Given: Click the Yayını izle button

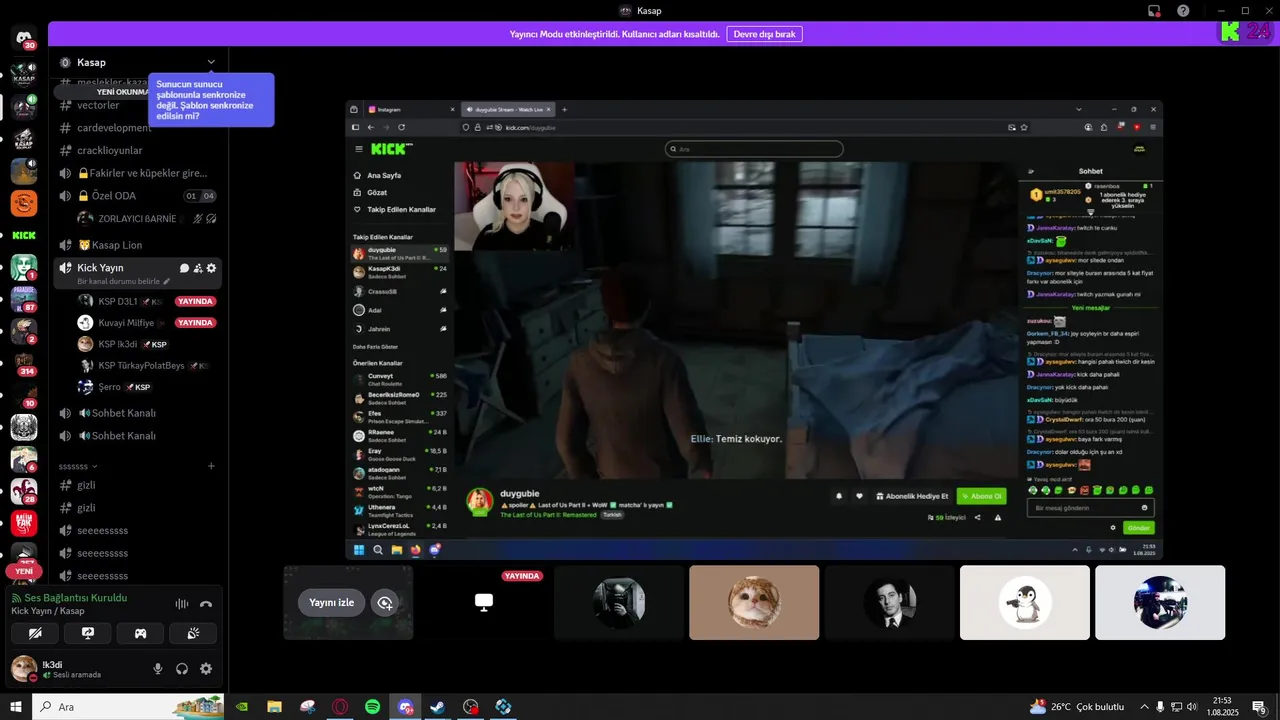Looking at the screenshot, I should point(331,603).
